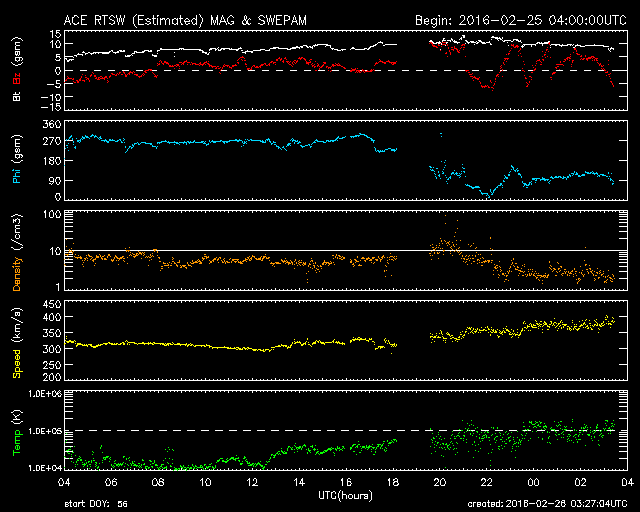
Task: Click the '360' tick label on Phi axis
Action: point(52,125)
